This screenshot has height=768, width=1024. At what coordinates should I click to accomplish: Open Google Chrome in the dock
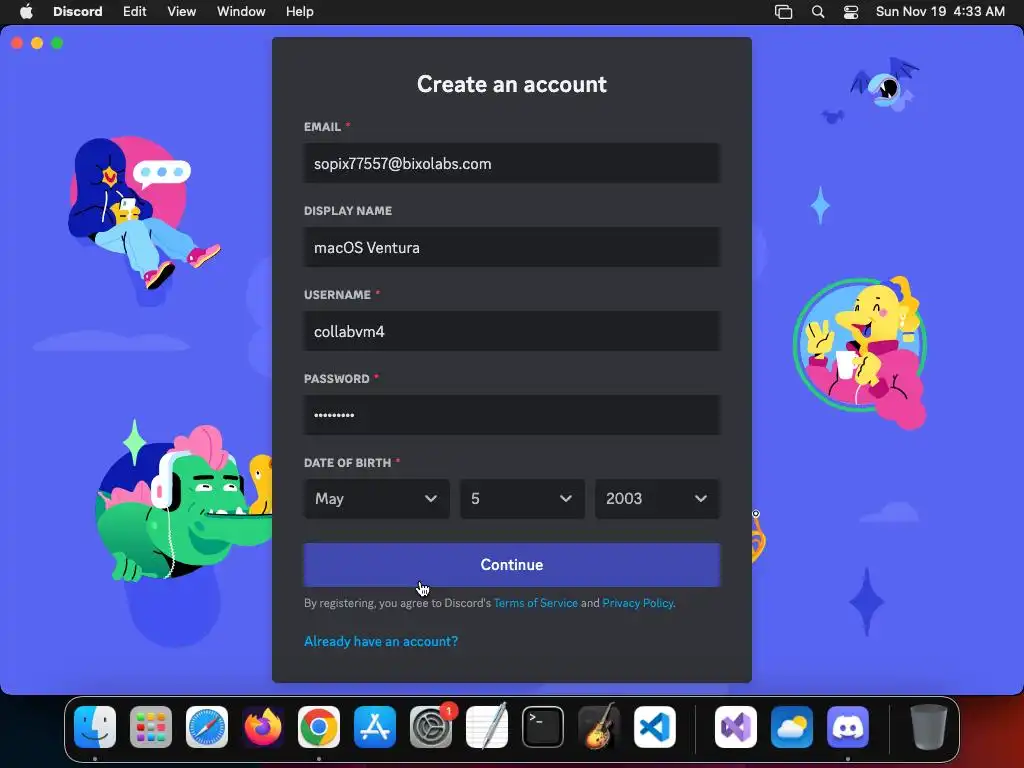tap(319, 727)
